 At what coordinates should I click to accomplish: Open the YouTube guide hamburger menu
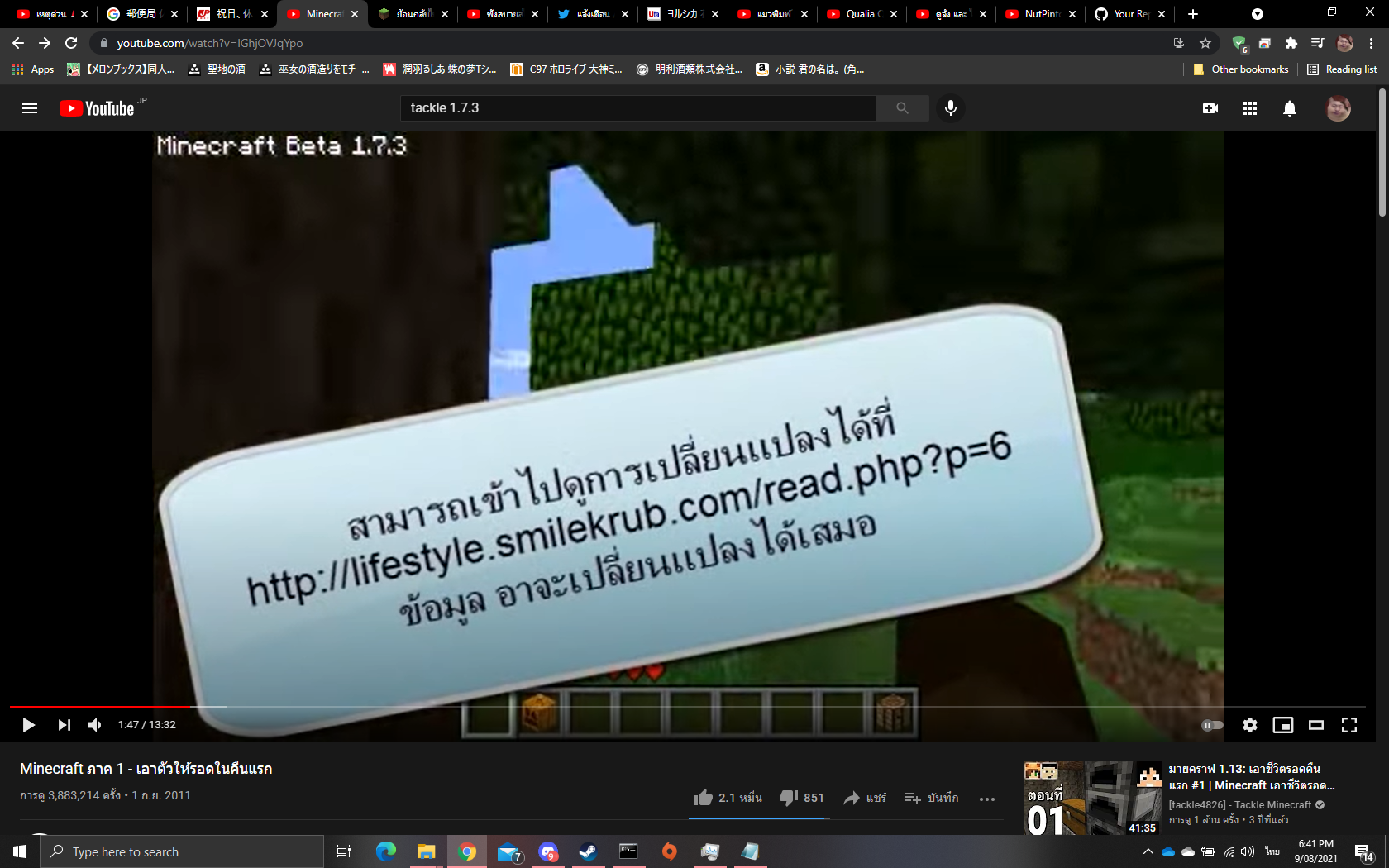click(30, 108)
